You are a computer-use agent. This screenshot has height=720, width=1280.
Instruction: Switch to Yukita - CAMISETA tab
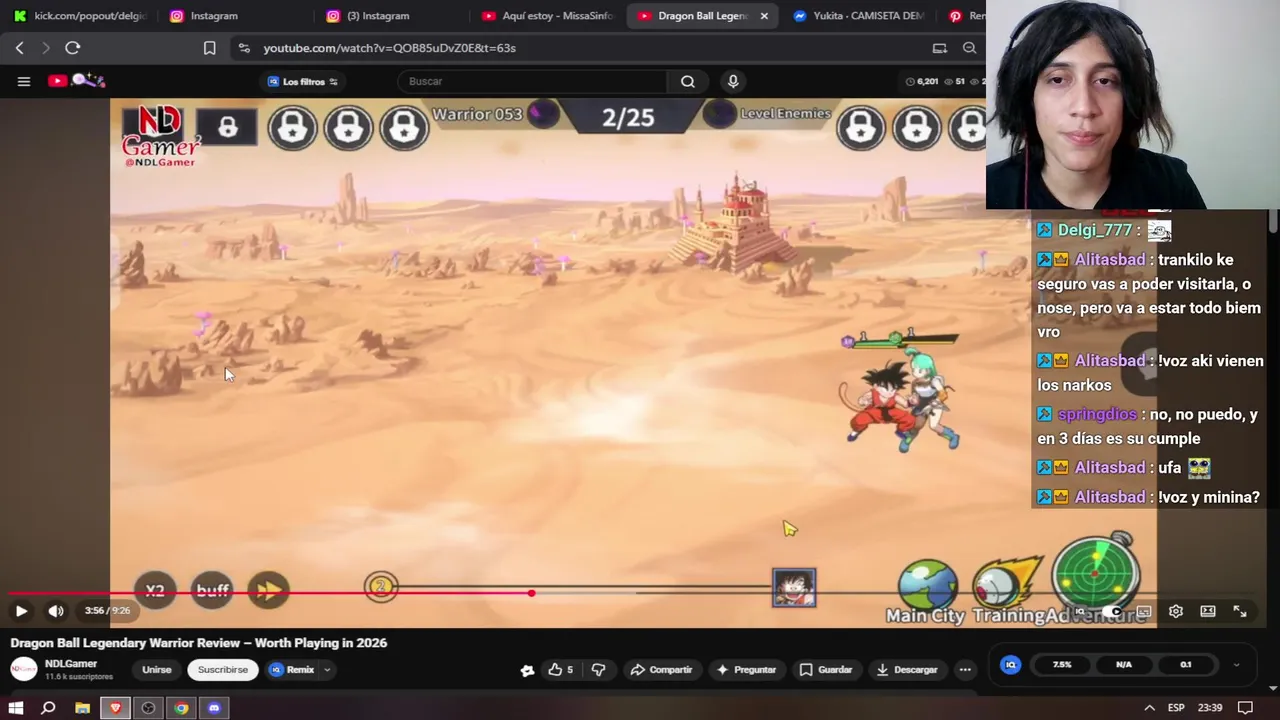pyautogui.click(x=857, y=16)
